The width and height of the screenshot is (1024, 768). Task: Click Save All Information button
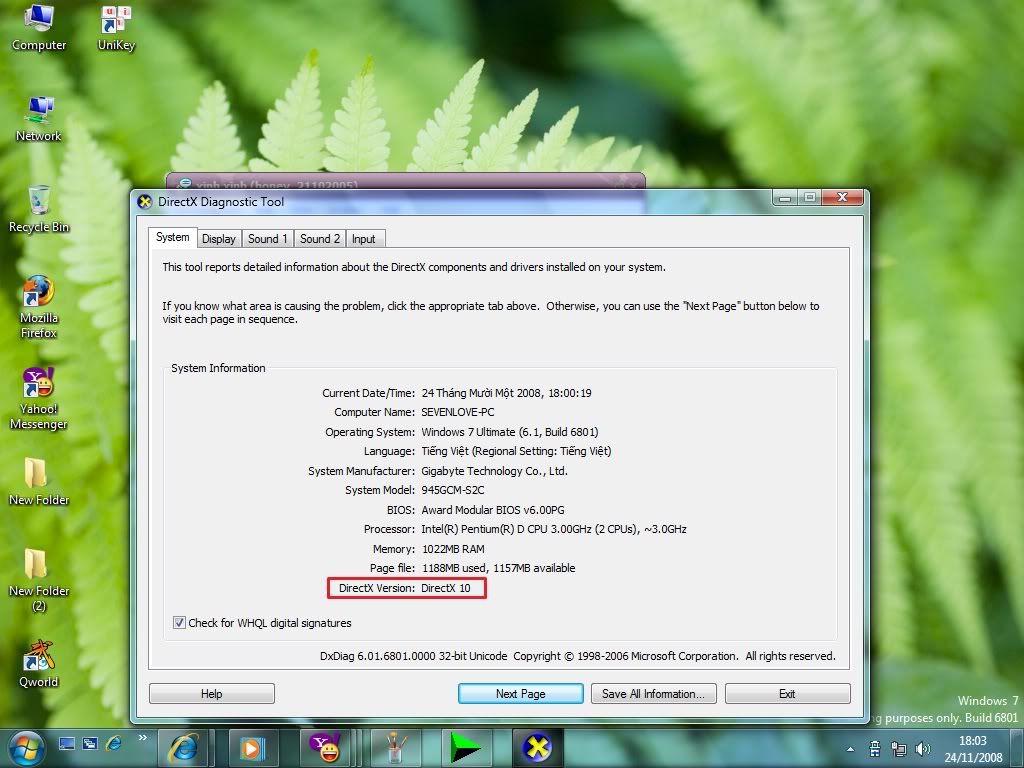(x=654, y=694)
